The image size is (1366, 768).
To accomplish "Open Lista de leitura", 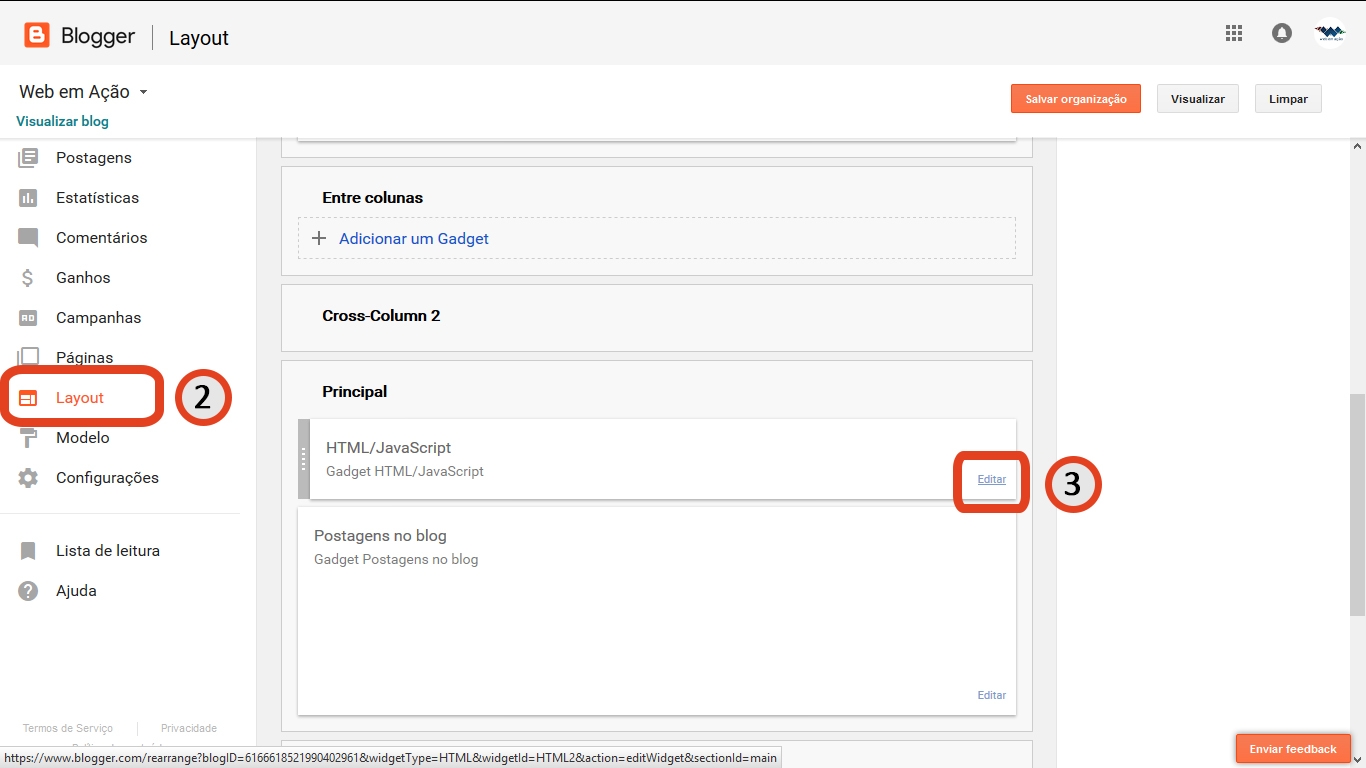I will pyautogui.click(x=108, y=551).
